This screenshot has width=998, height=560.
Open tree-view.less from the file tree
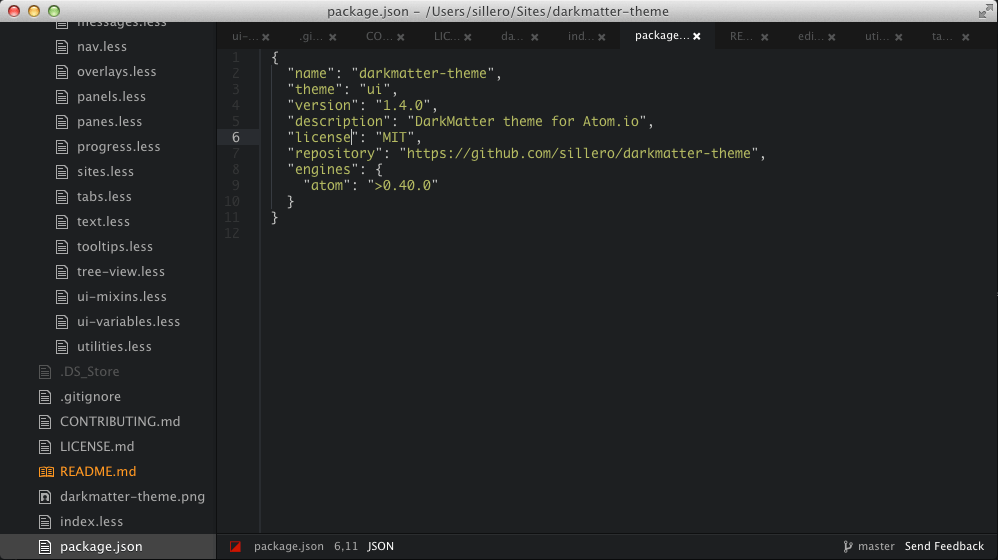(120, 272)
